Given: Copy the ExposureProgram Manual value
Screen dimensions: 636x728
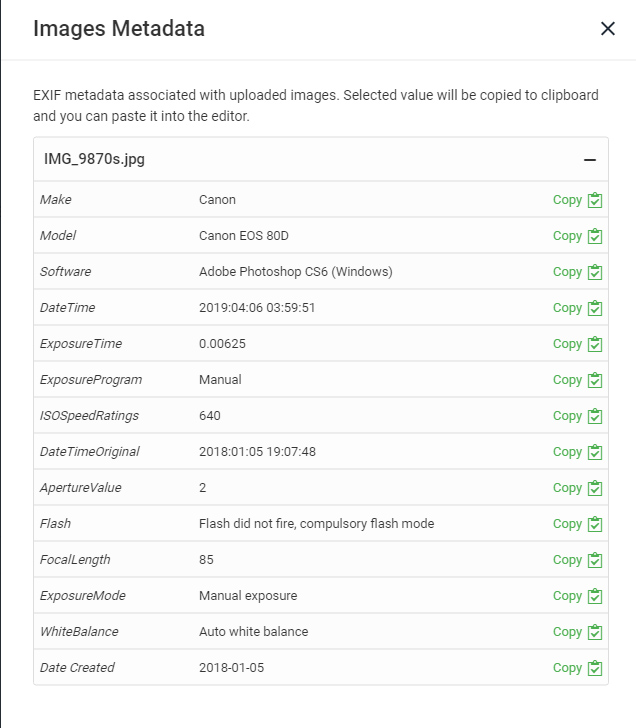Looking at the screenshot, I should pyautogui.click(x=568, y=380).
